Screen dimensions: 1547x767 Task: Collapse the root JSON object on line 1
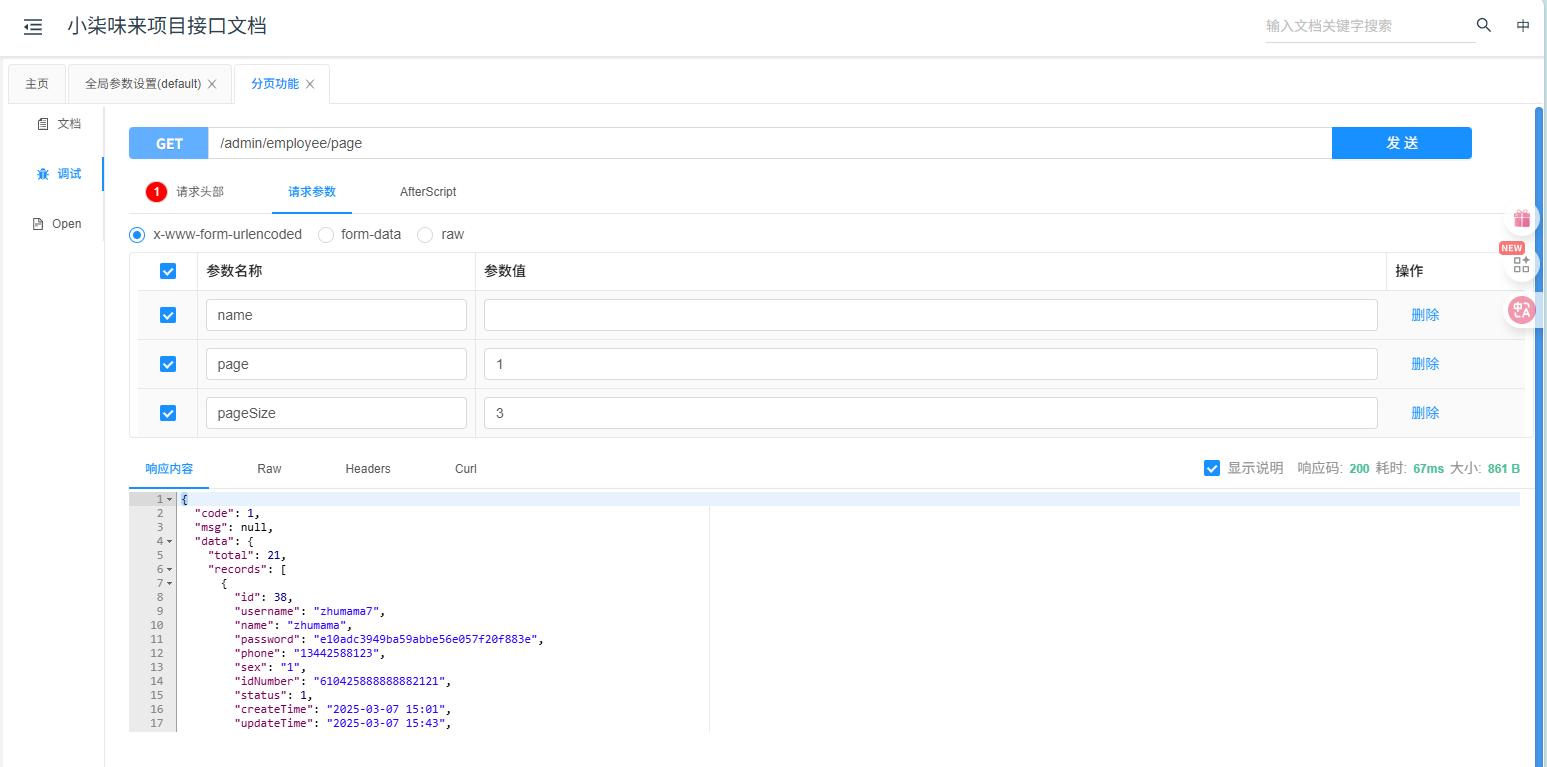pyautogui.click(x=170, y=499)
